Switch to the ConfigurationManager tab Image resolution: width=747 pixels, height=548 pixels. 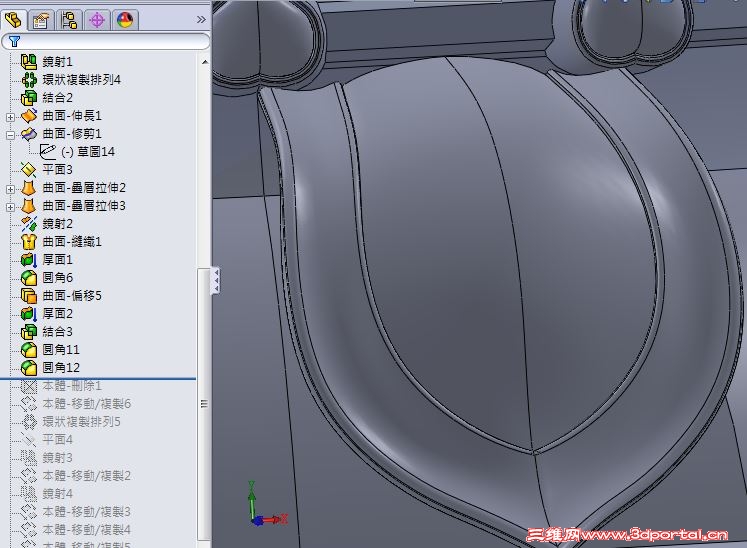click(69, 20)
